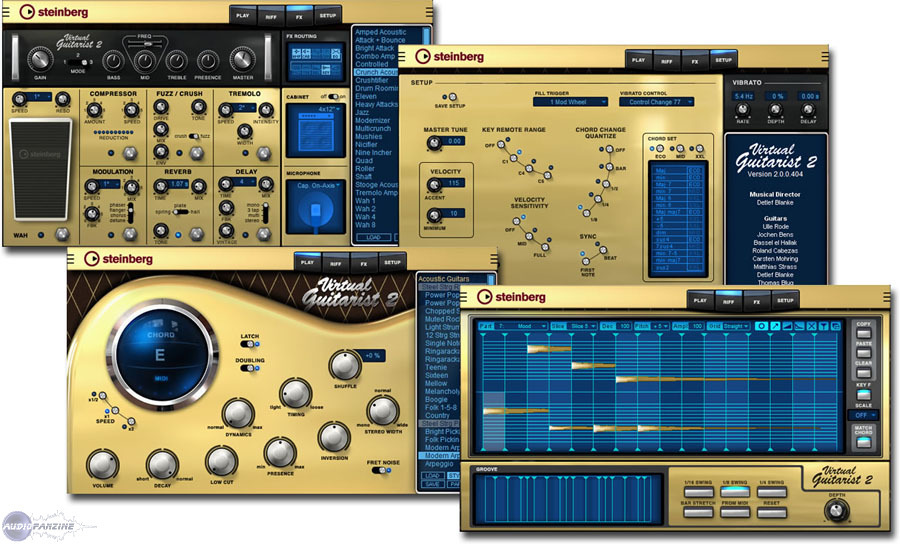Select the ECO chord set radio button
This screenshot has width=900, height=544.
click(x=660, y=149)
